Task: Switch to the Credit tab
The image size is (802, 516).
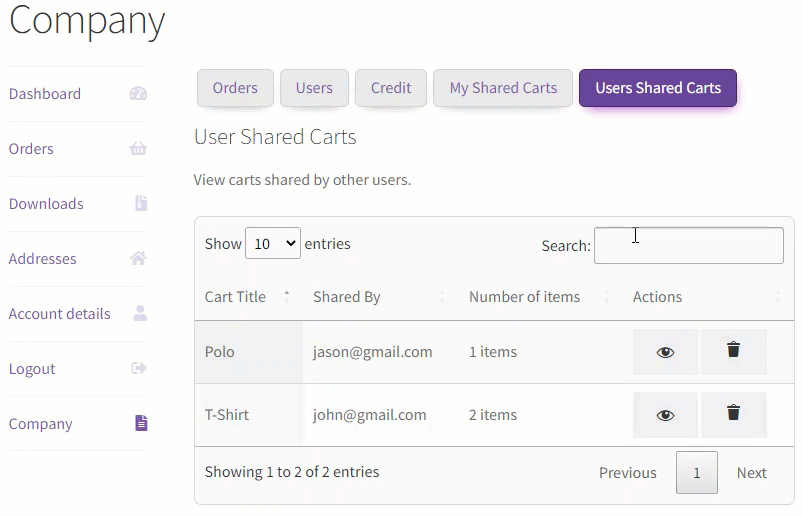Action: (391, 88)
